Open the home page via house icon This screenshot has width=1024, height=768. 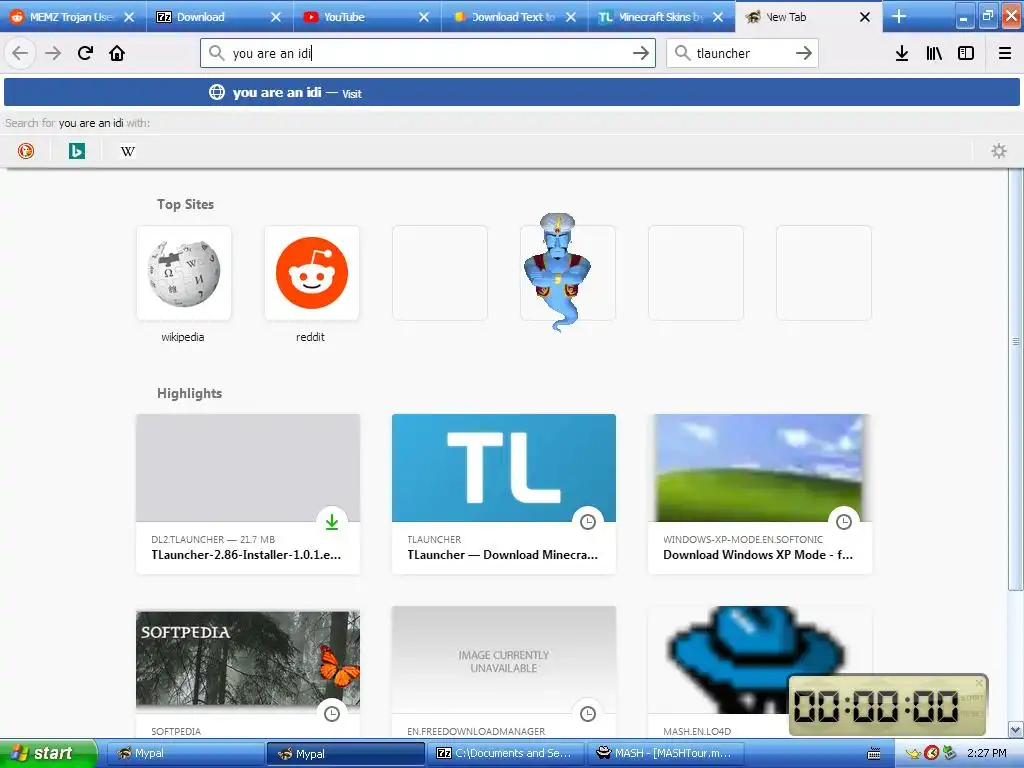pos(117,53)
